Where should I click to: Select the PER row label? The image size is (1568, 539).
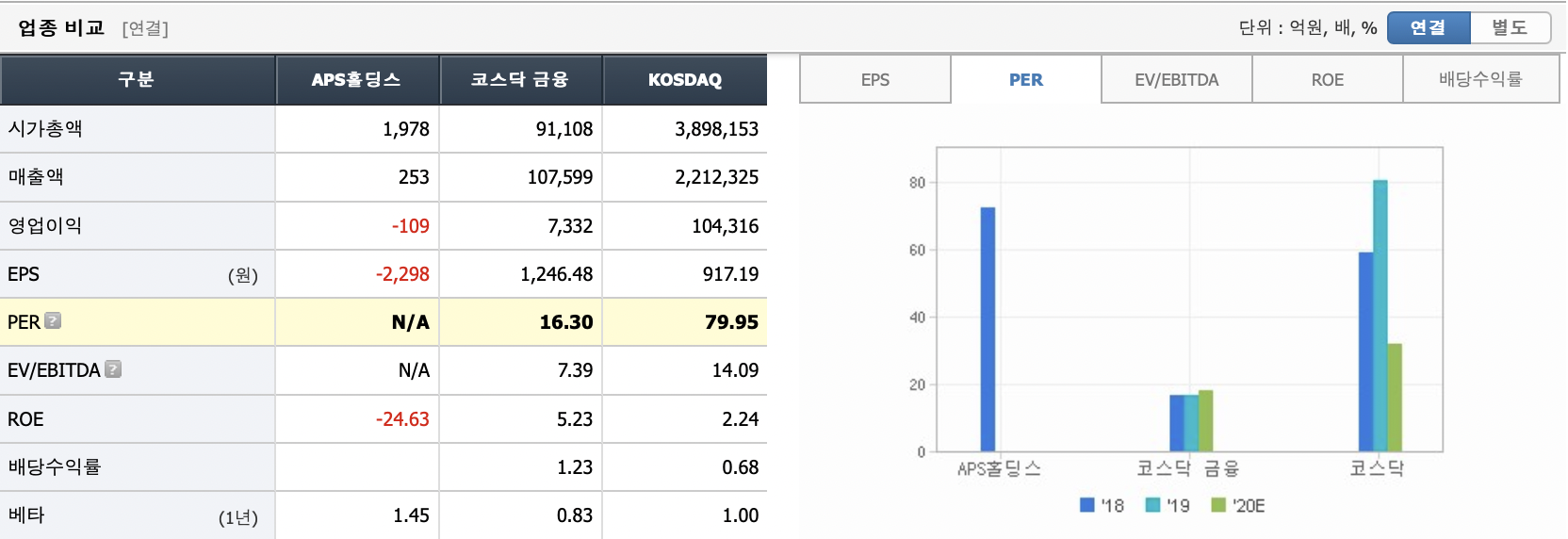pos(24,321)
